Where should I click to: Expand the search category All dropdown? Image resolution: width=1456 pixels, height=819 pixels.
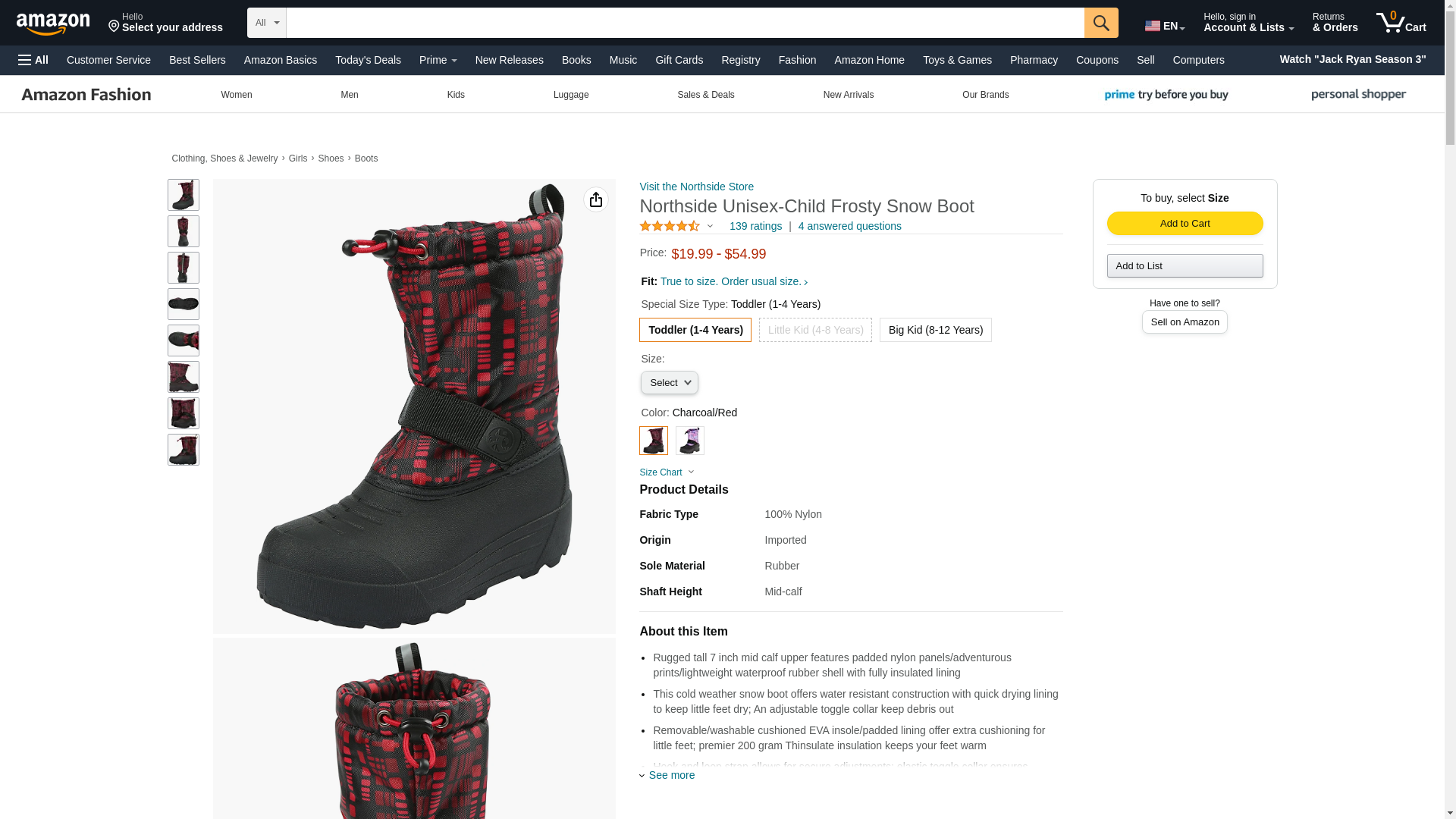(267, 23)
